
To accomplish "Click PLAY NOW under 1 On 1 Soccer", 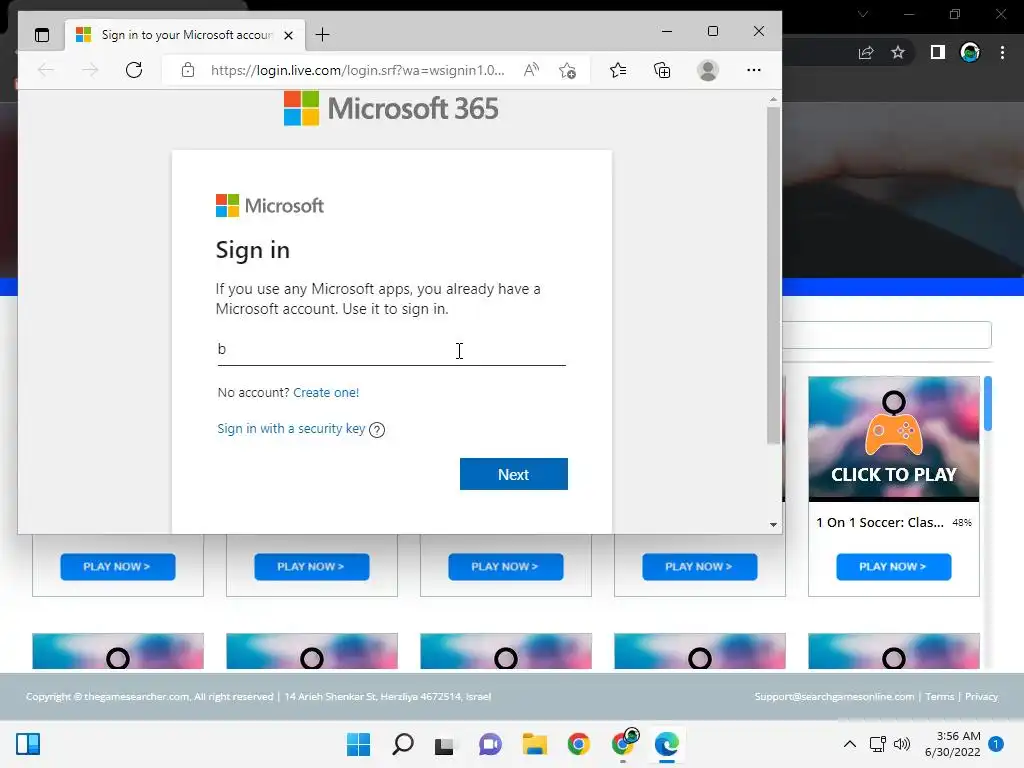I will point(893,567).
